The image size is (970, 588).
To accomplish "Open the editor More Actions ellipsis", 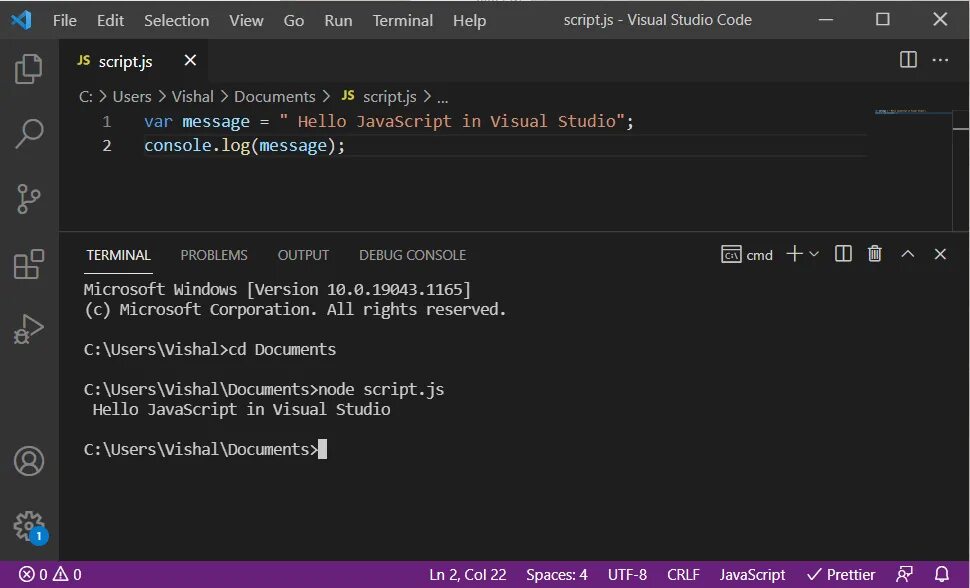I will (x=940, y=60).
